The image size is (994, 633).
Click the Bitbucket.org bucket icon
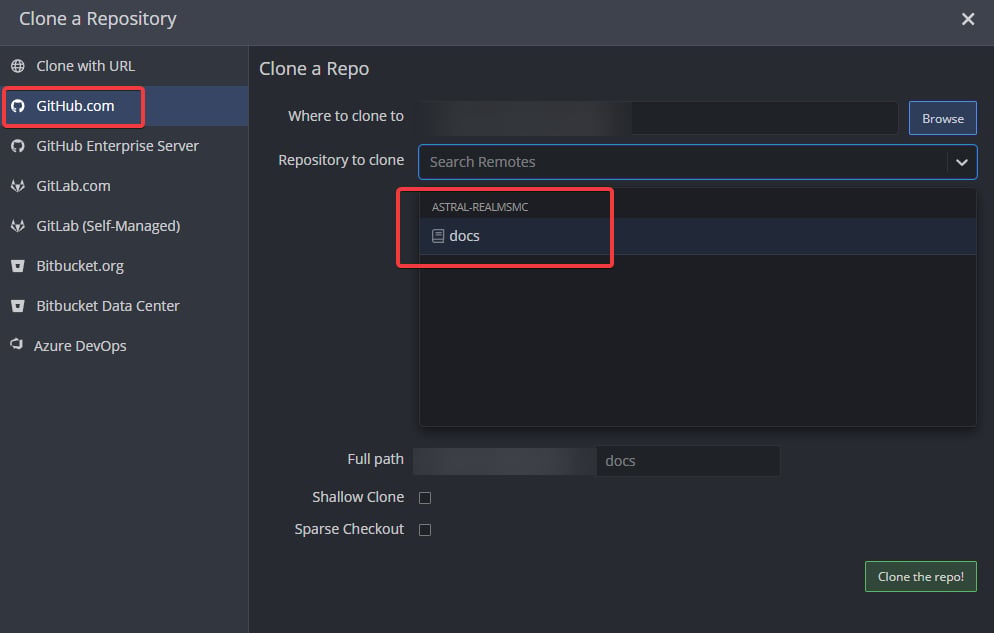tap(18, 266)
